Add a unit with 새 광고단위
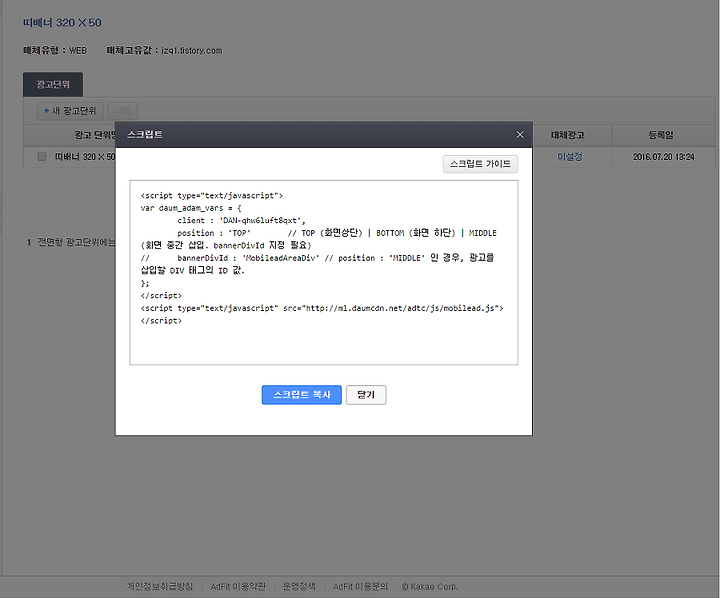 [70, 111]
